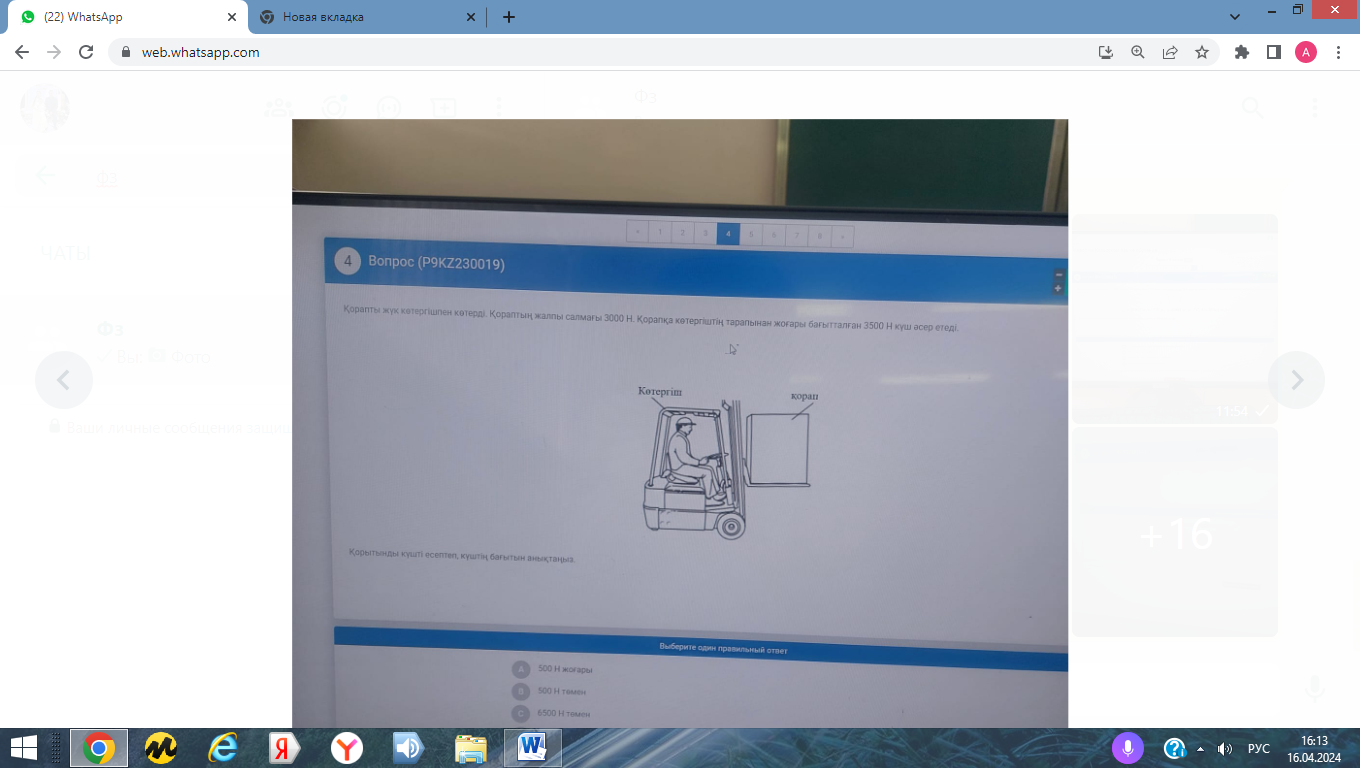The image size is (1360, 768).
Task: Close the Новая вкладка tab
Action: (x=471, y=17)
